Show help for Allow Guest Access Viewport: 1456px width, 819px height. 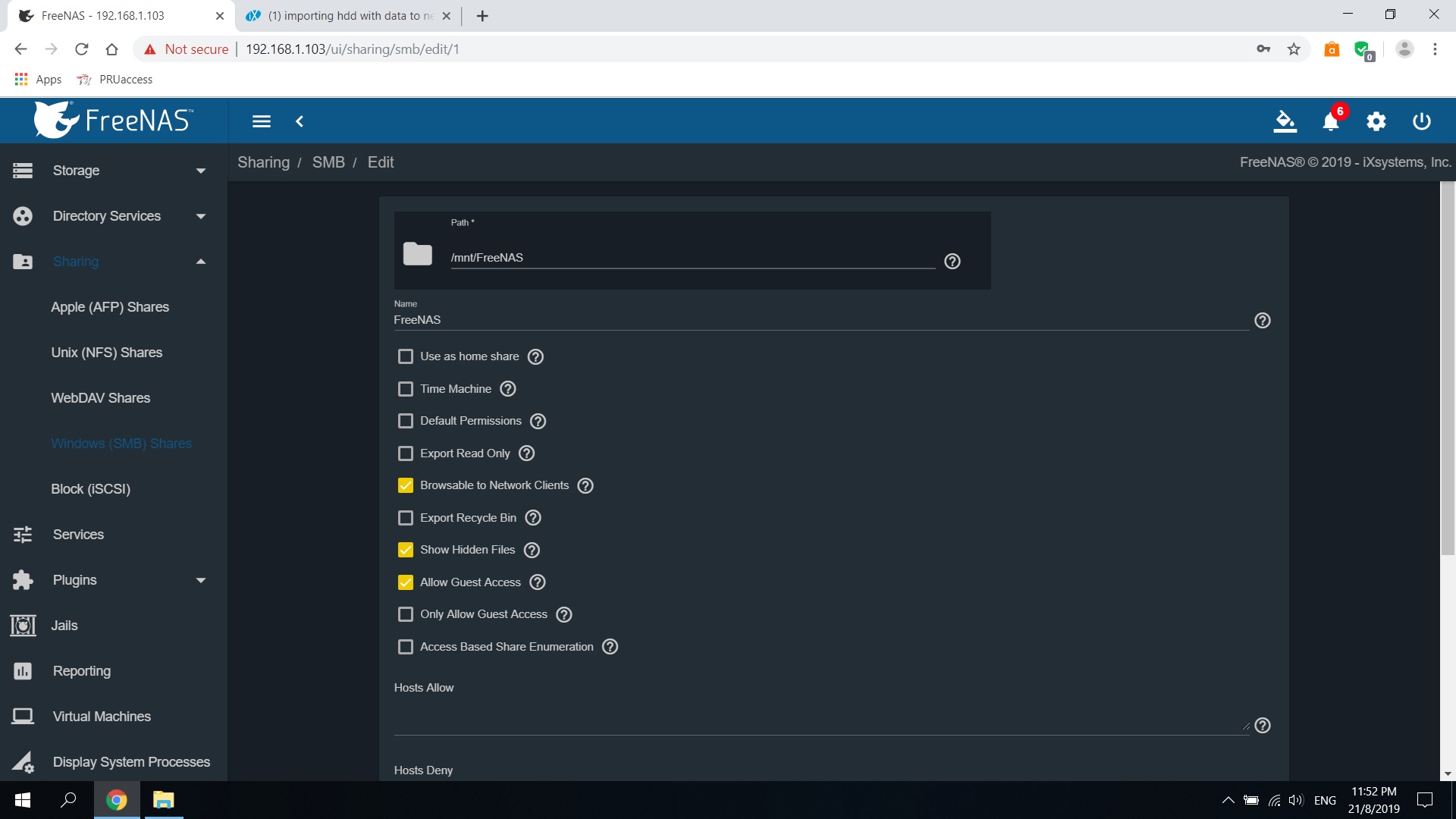pos(538,582)
